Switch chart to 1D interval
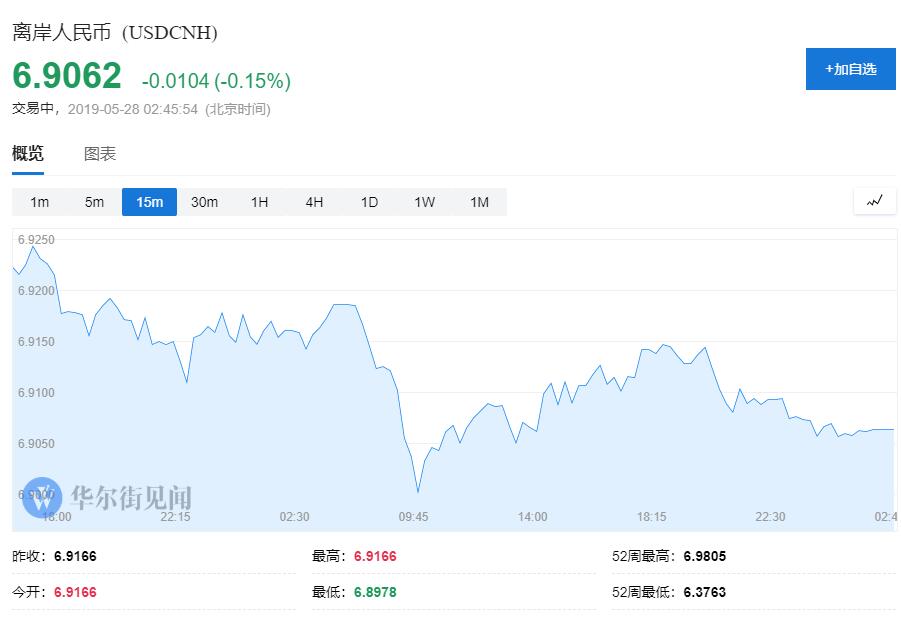 (x=369, y=202)
